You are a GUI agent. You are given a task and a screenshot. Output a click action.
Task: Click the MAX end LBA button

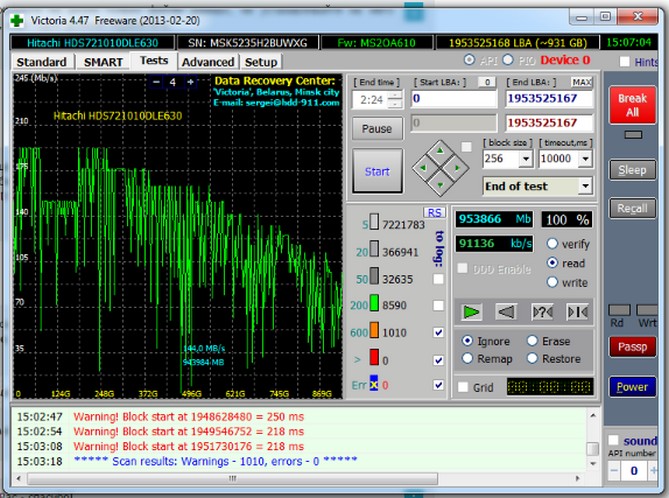point(581,81)
